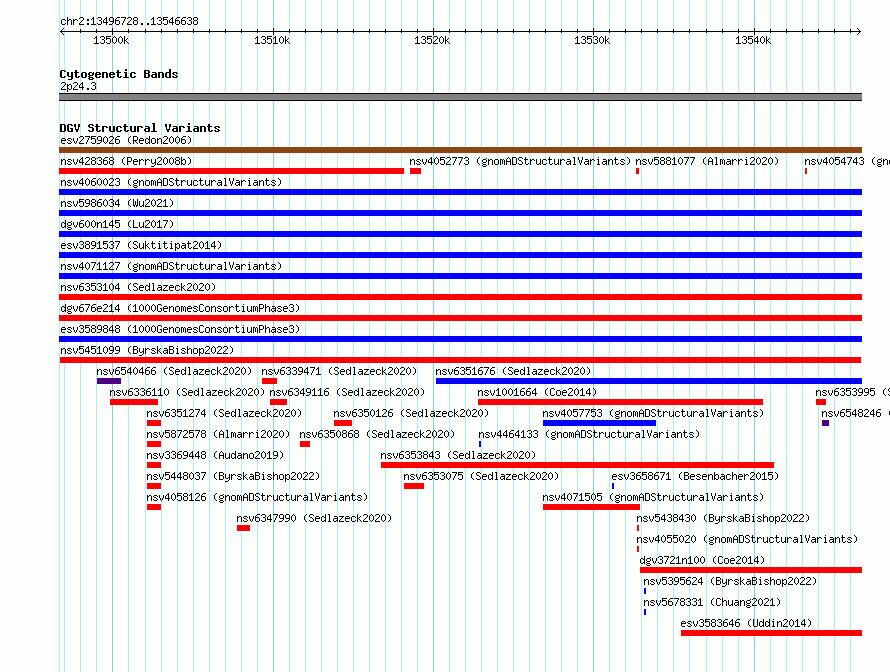Click nsv4071127 (gnomADStructuralVariants) label

click(x=171, y=266)
